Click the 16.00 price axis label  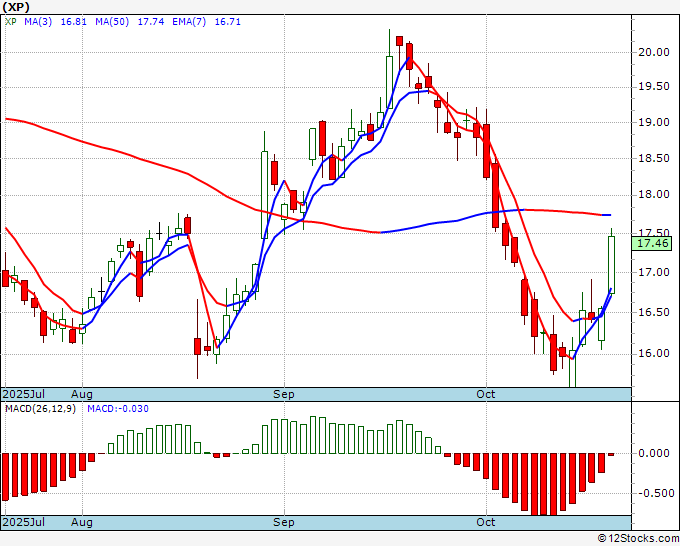click(654, 353)
